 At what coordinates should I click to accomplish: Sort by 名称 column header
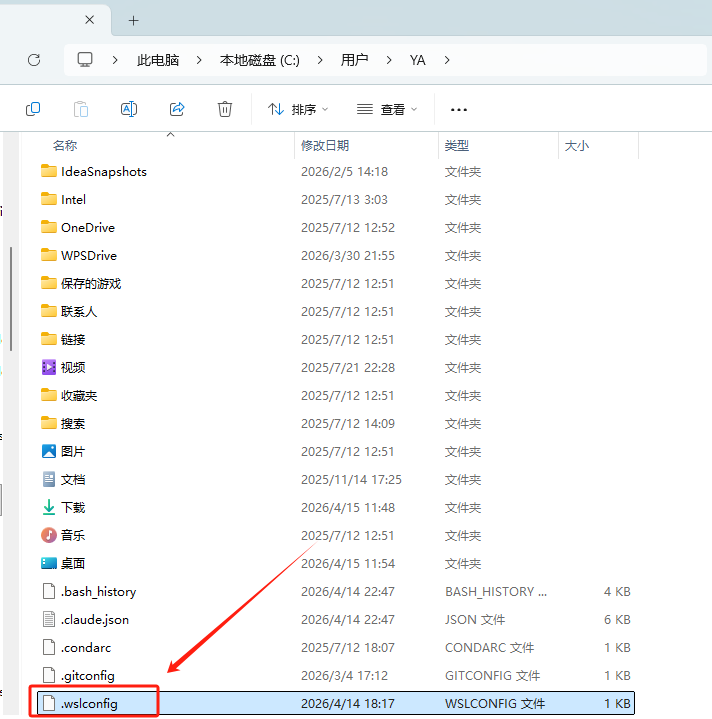point(65,146)
